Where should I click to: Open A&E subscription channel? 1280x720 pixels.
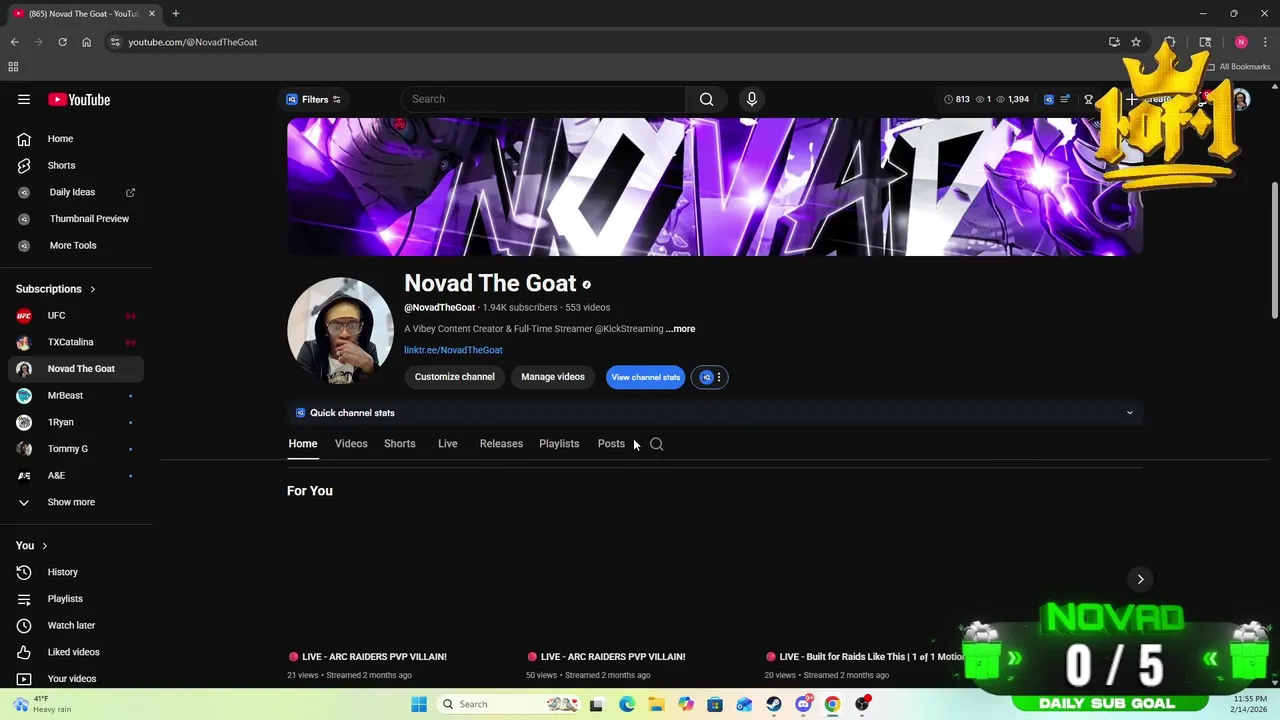76,475
